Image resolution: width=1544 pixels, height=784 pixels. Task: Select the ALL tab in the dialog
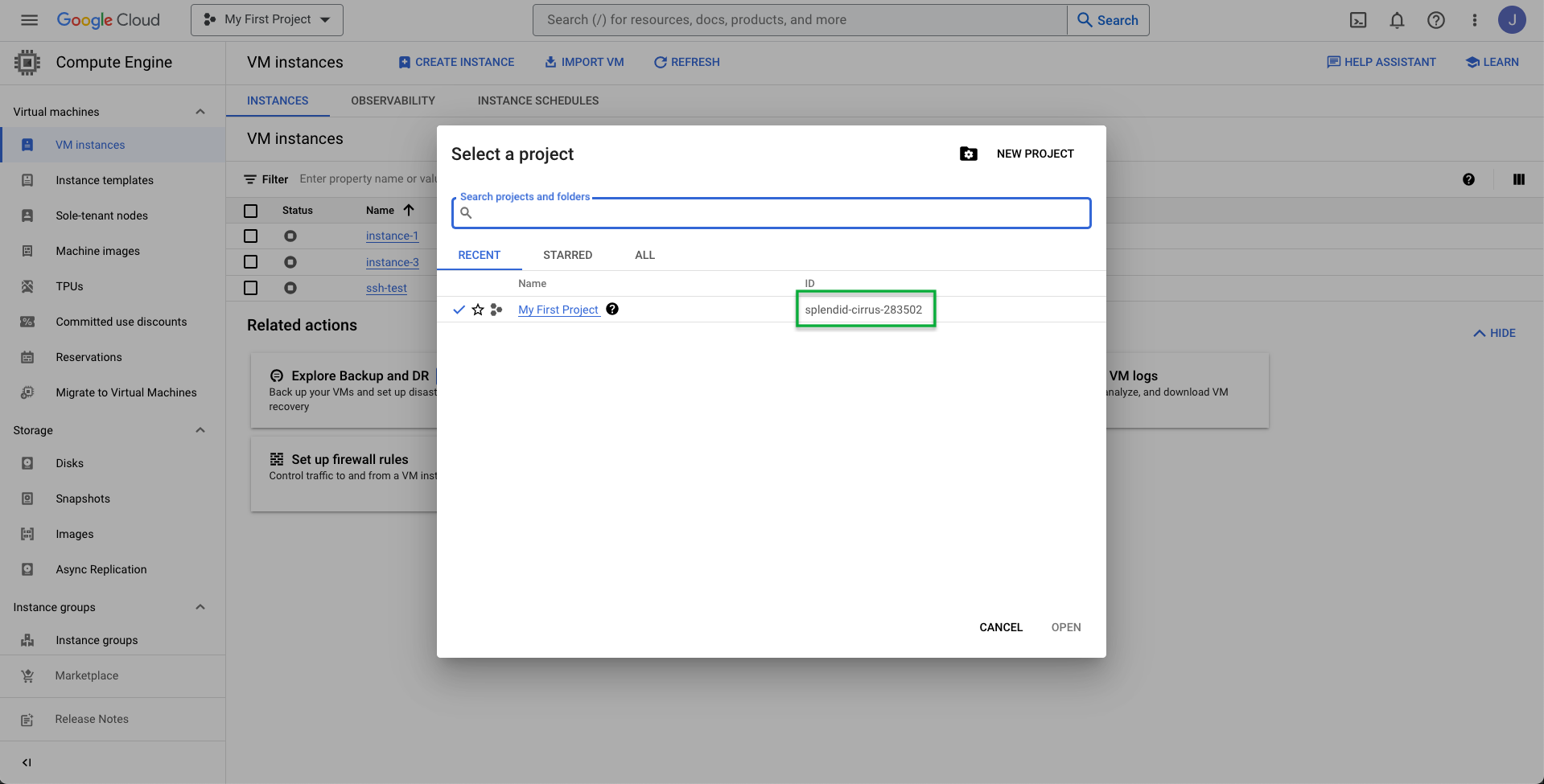644,255
